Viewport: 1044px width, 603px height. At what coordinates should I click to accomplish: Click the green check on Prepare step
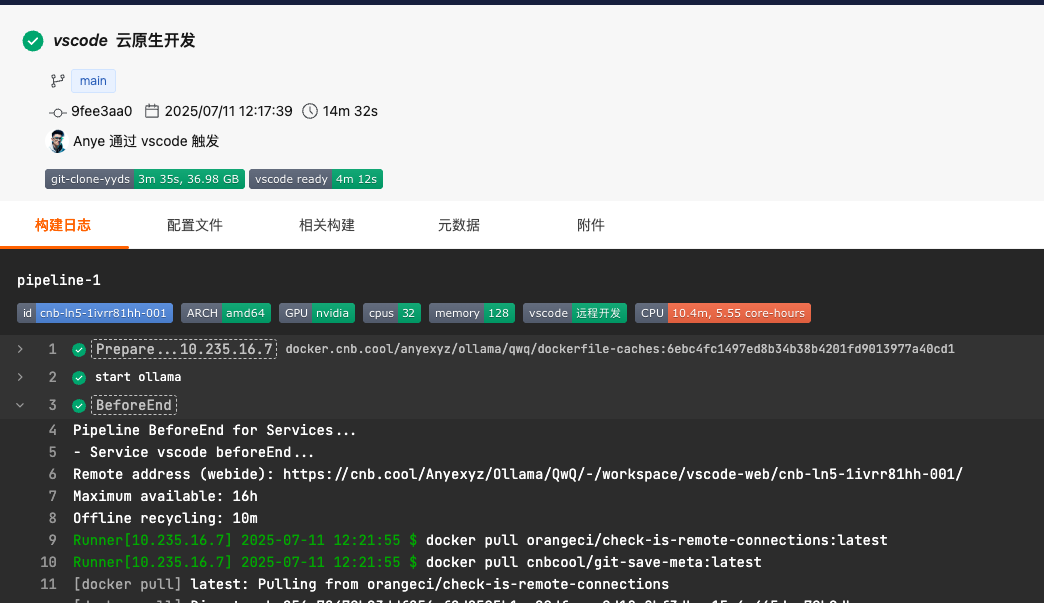click(79, 350)
